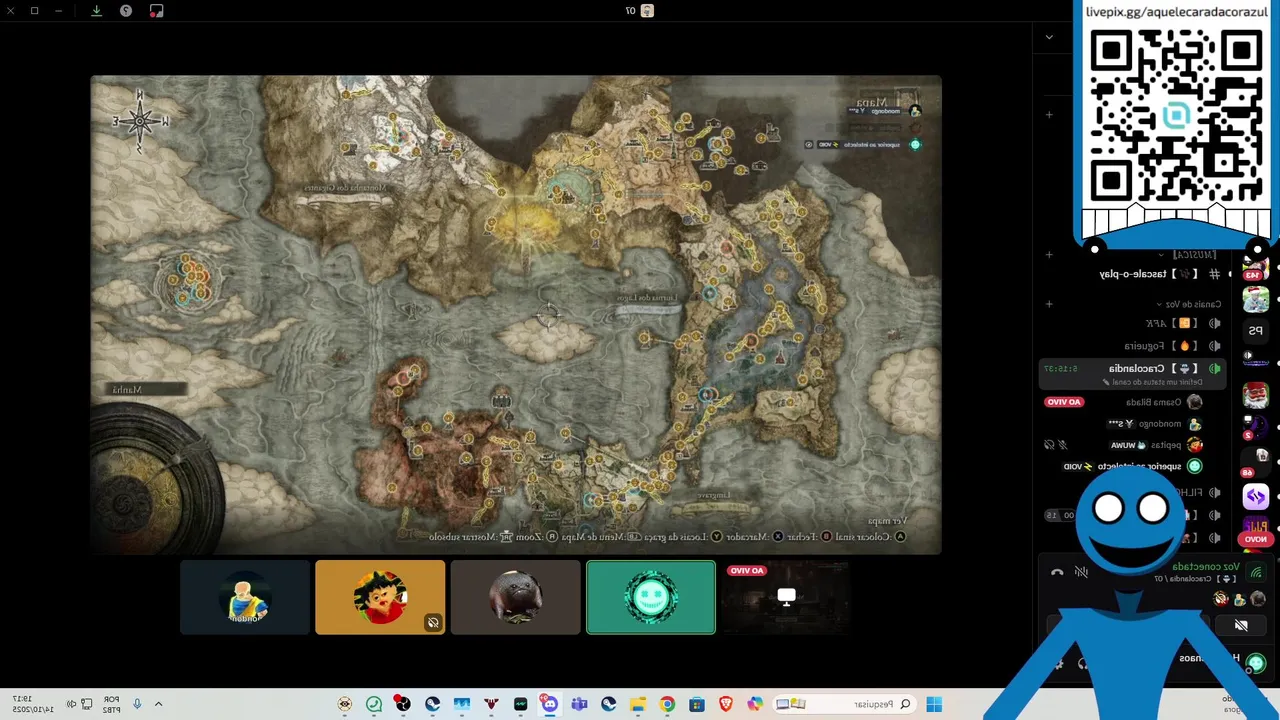The height and width of the screenshot is (720, 1280).
Task: Open the server header dropdown chevron
Action: coord(1049,37)
